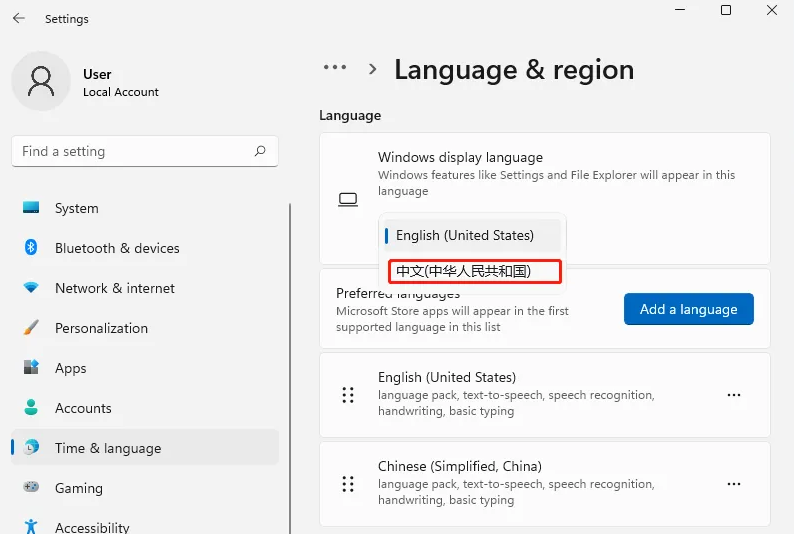Screen dimensions: 794x534
Task: Click the Windows display language title
Action: click(460, 157)
